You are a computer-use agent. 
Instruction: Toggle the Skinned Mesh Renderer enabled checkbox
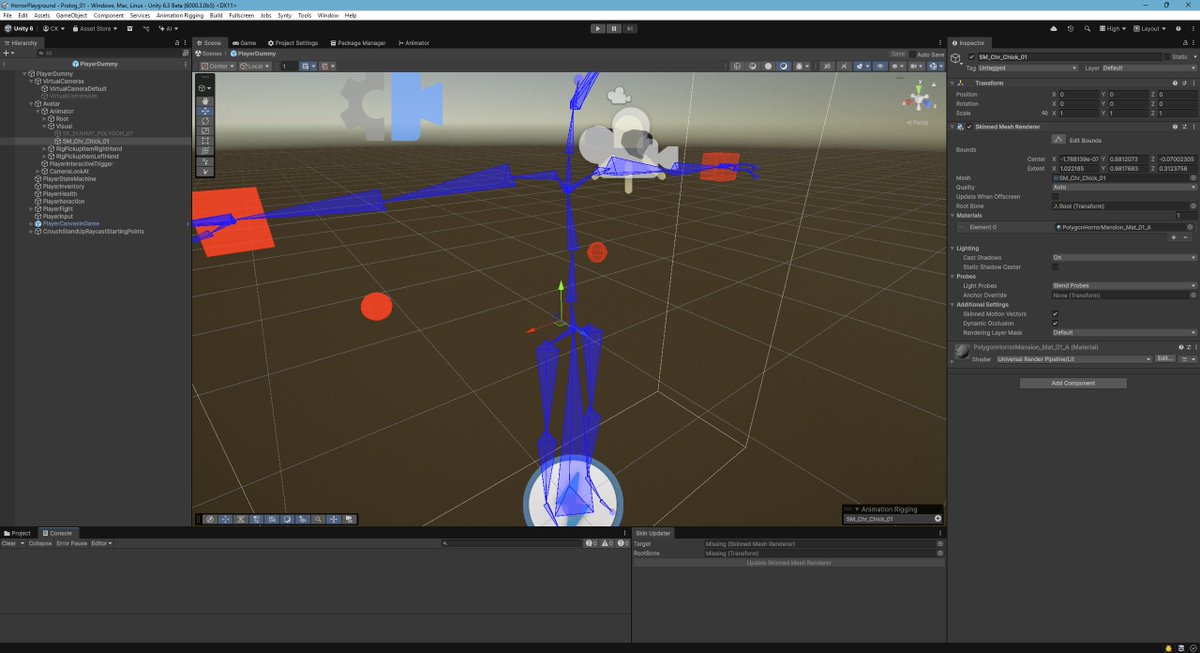(968, 127)
